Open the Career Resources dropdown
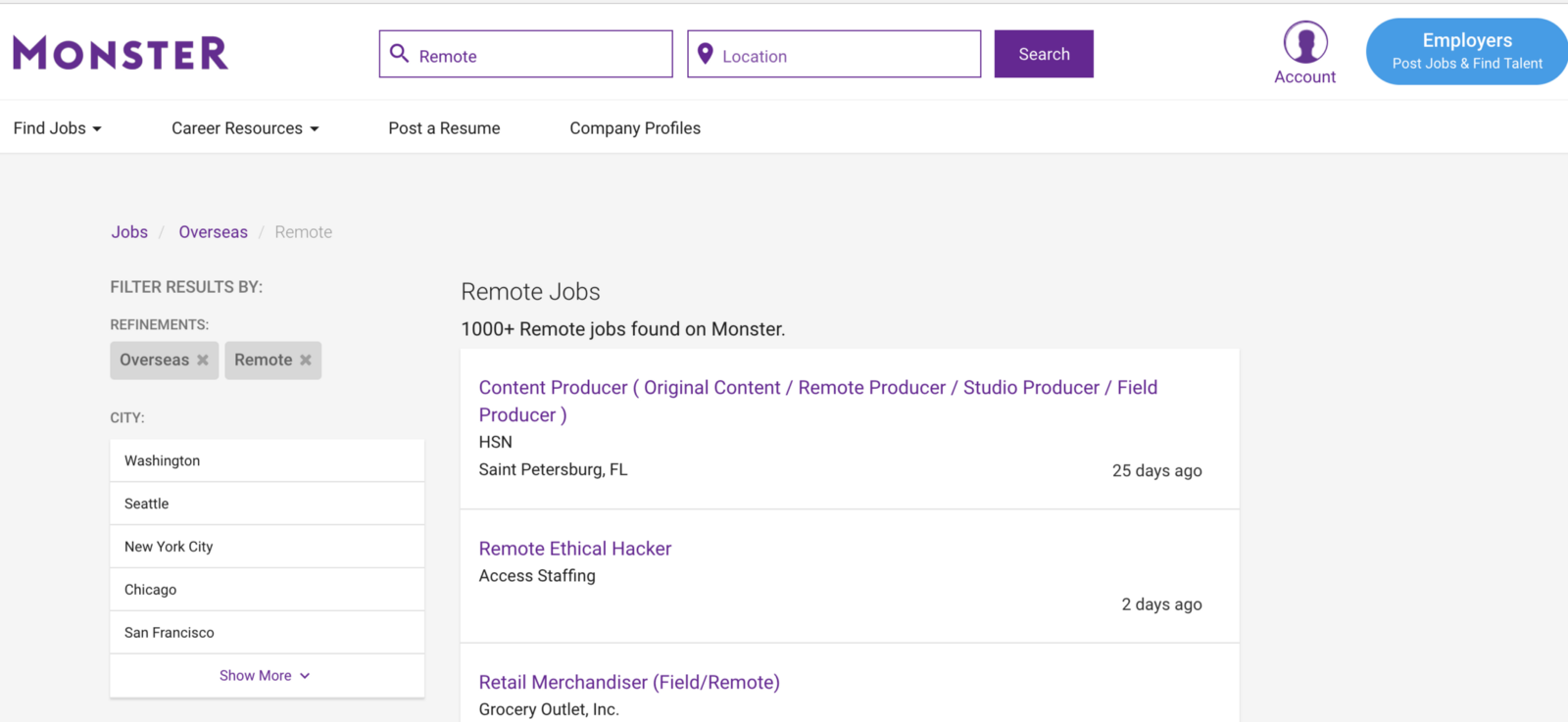Viewport: 1568px width, 722px height. 245,128
